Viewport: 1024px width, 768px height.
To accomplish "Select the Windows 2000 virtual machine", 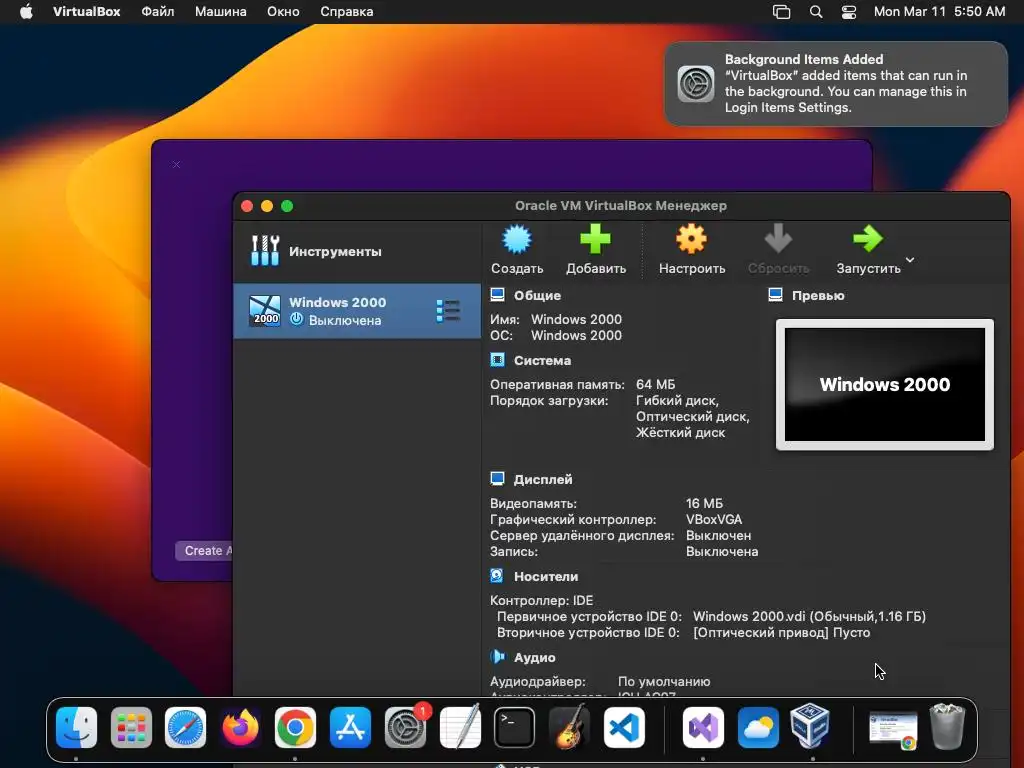I will [357, 311].
